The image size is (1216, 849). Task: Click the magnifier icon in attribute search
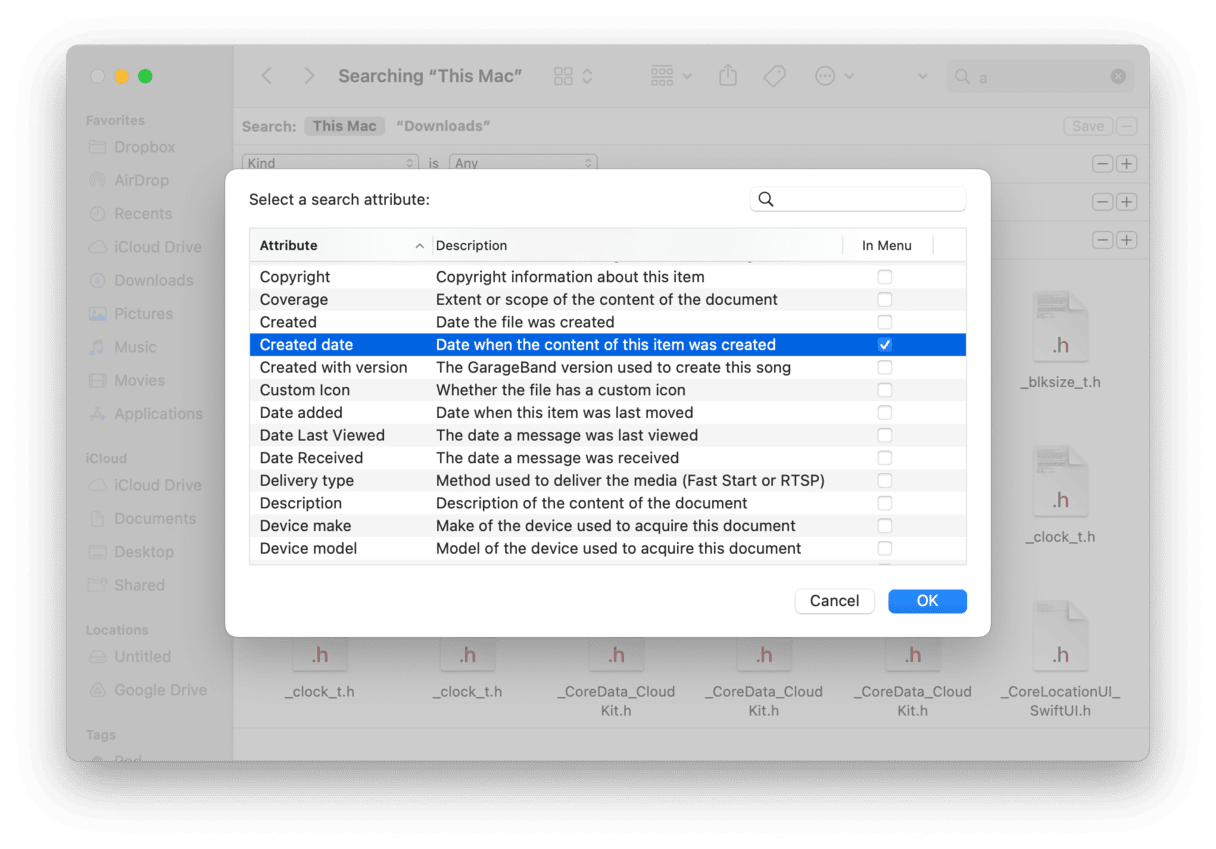click(766, 199)
